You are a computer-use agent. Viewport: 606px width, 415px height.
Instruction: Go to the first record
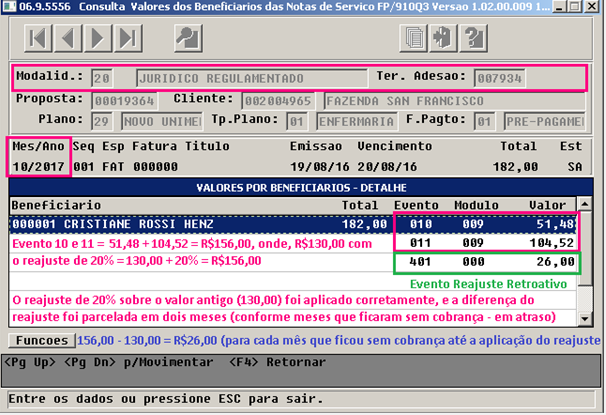(38, 38)
